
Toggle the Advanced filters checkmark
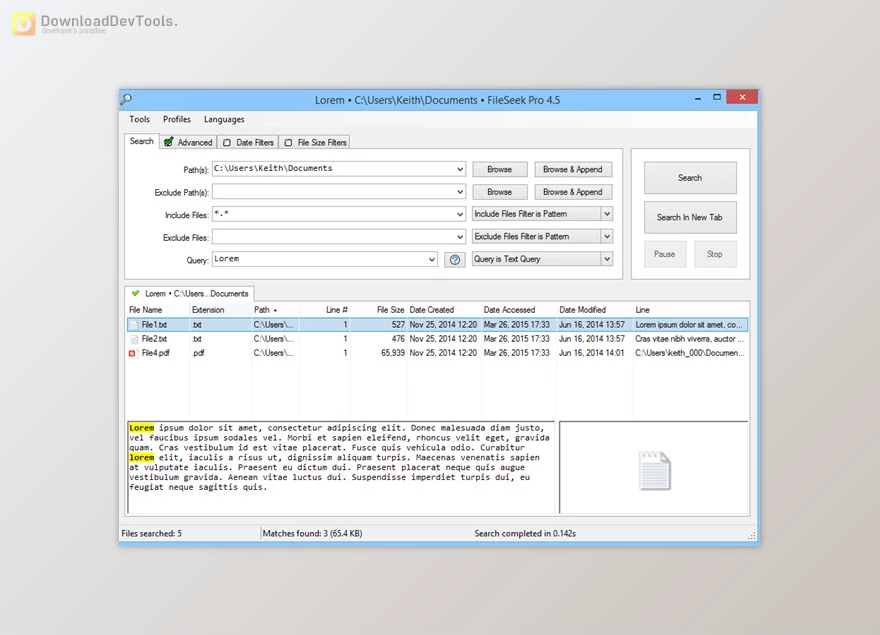click(x=167, y=142)
